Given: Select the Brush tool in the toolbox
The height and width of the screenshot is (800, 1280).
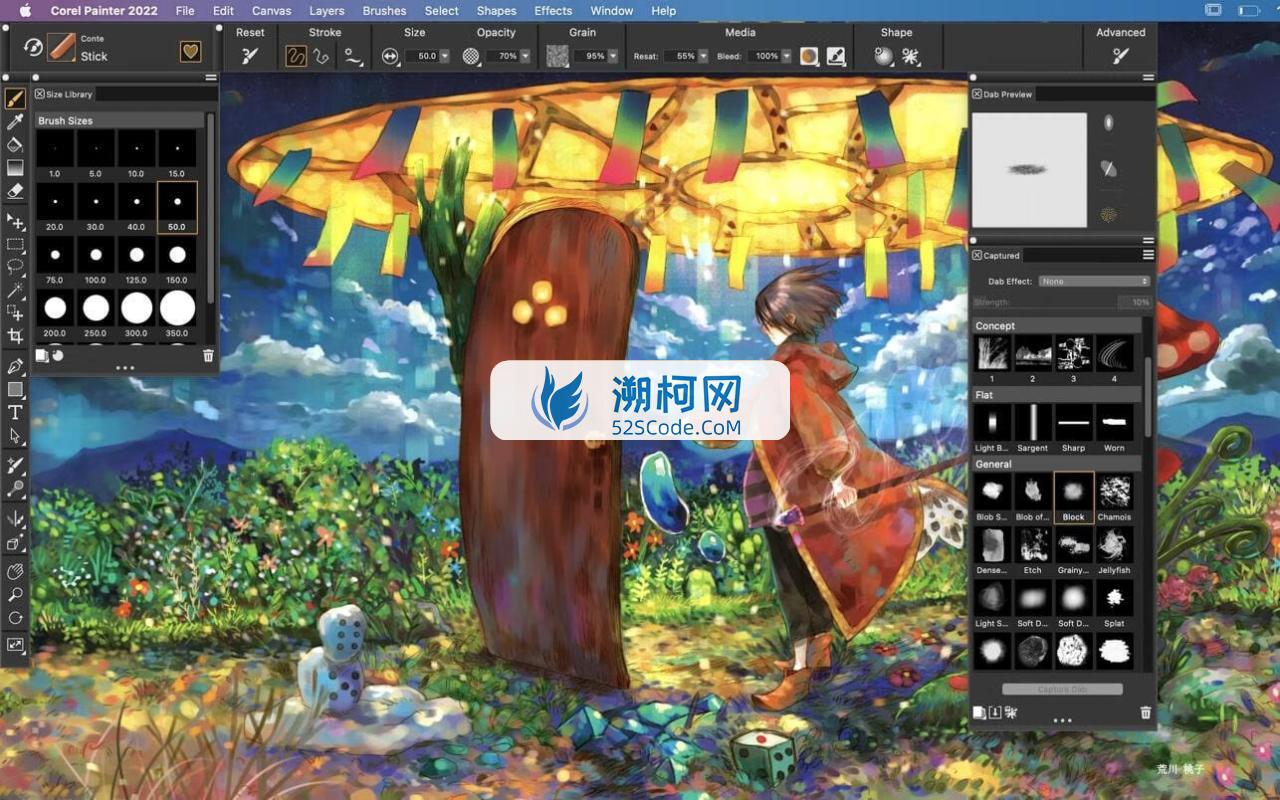Looking at the screenshot, I should pyautogui.click(x=15, y=99).
